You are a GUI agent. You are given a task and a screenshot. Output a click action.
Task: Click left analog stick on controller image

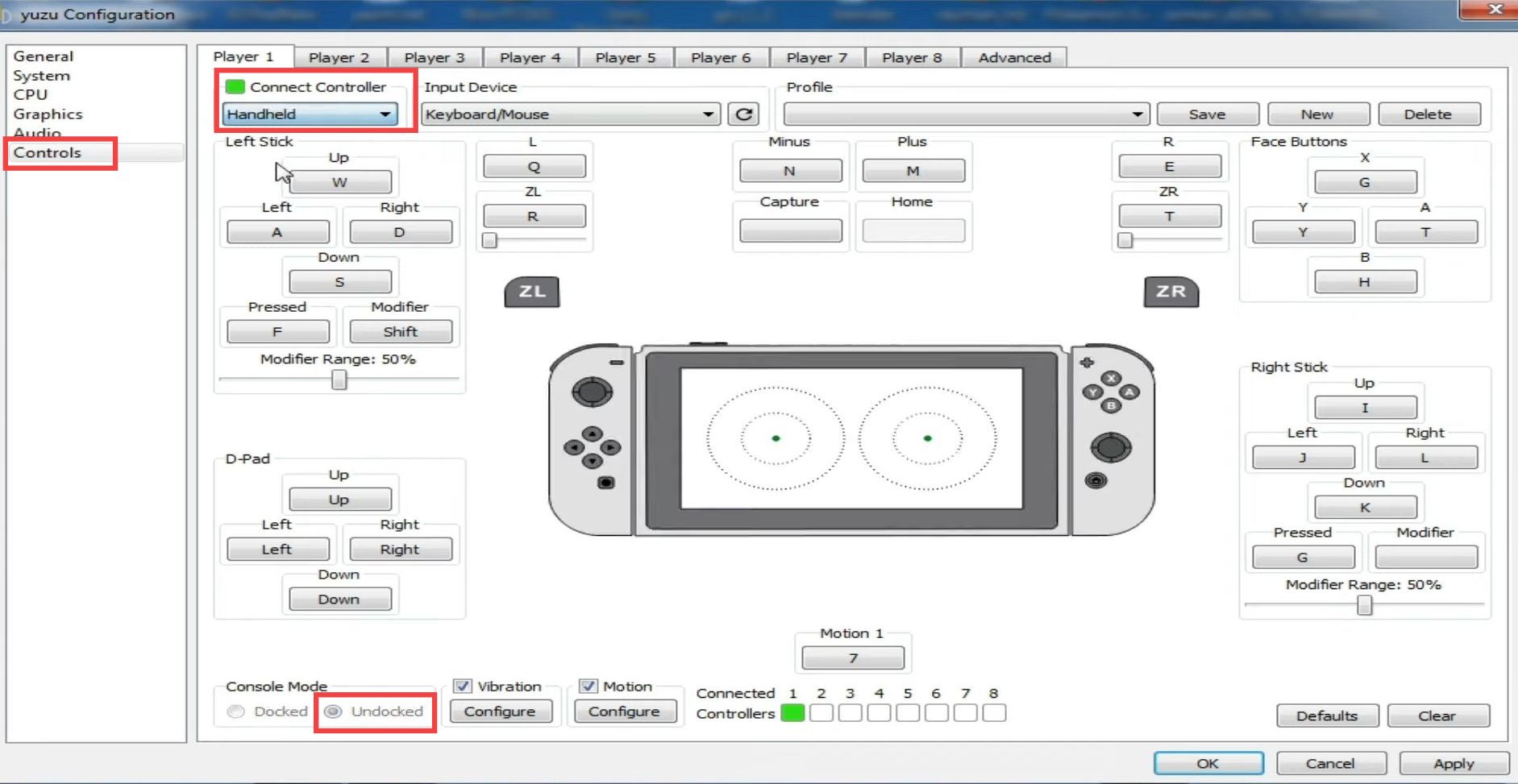(x=593, y=392)
